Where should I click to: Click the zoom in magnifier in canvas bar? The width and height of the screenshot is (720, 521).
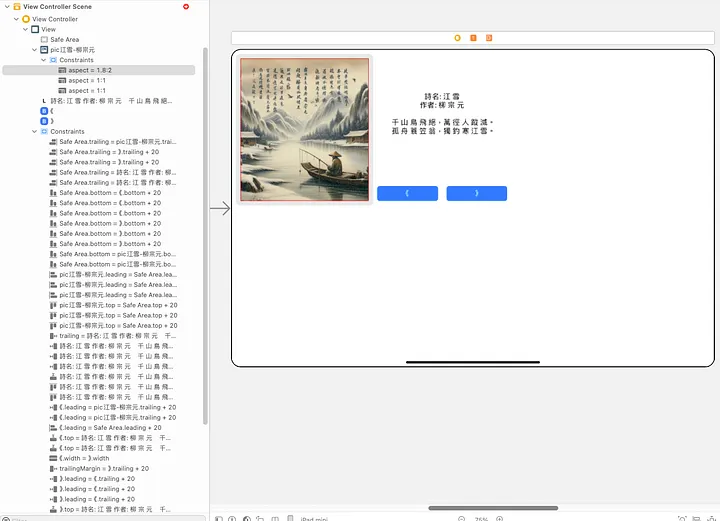(x=500, y=518)
